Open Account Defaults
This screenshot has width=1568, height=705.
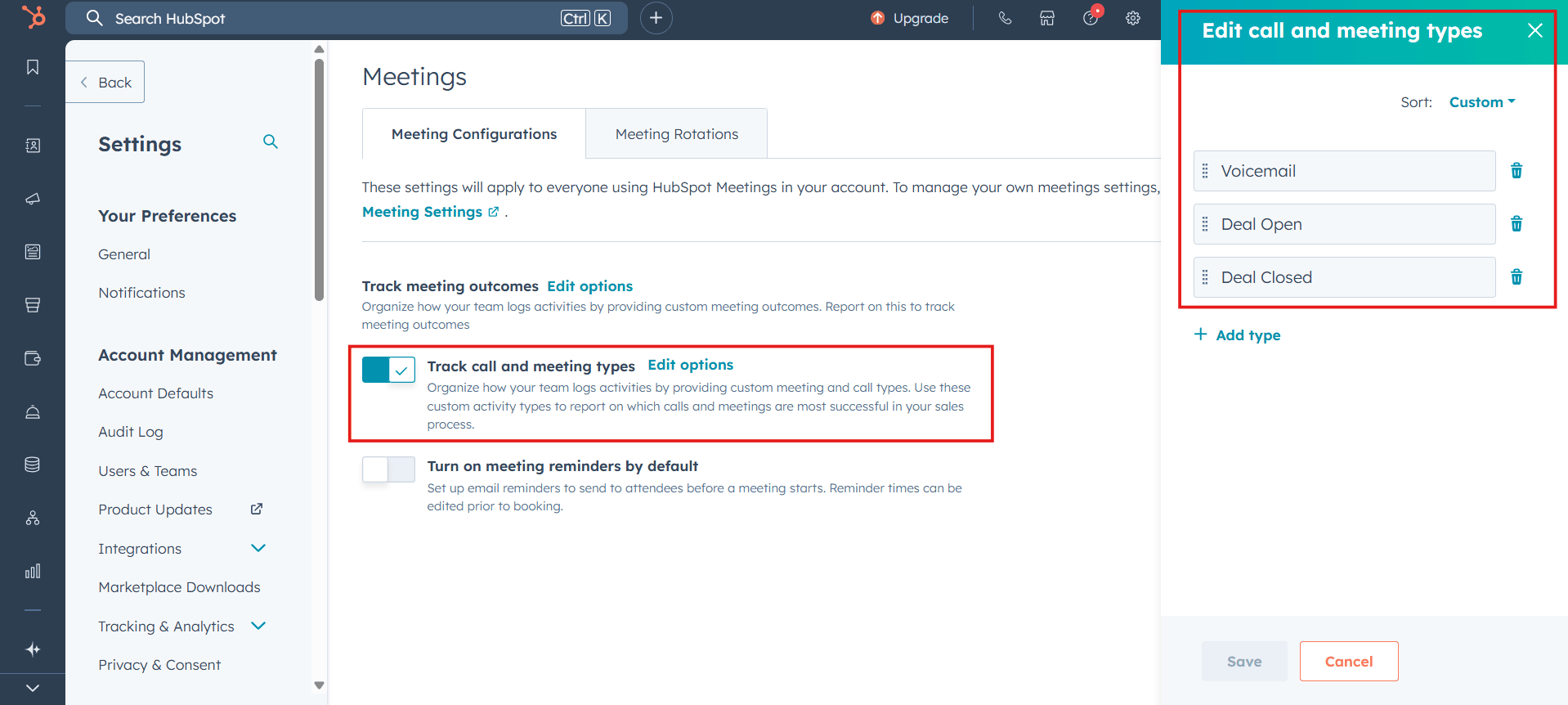(155, 393)
